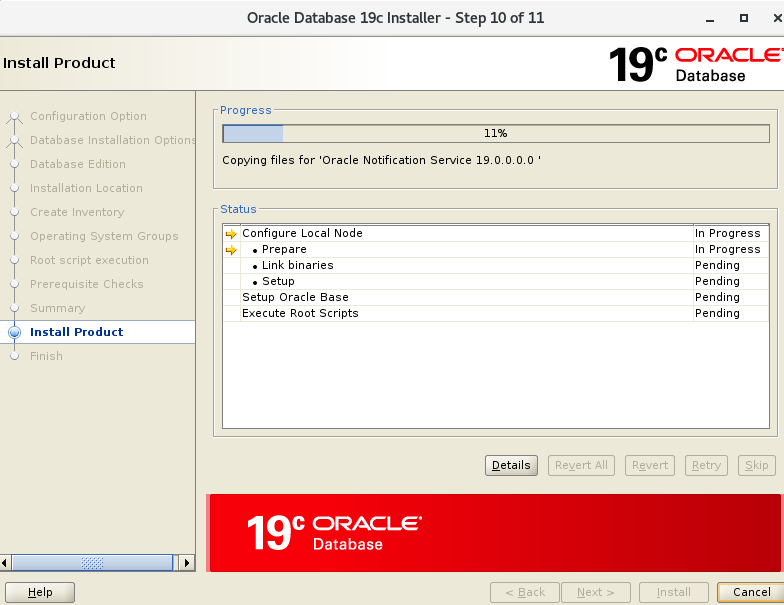The height and width of the screenshot is (605, 784).
Task: Click the Configuration Option step node icon
Action: (x=14, y=117)
